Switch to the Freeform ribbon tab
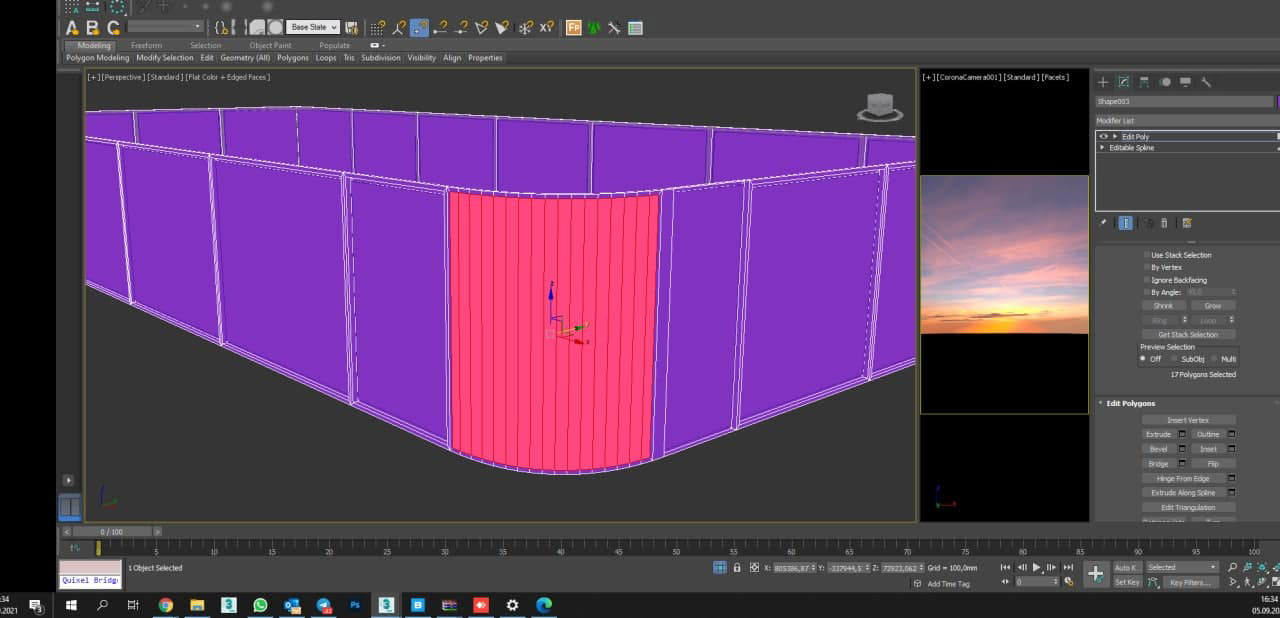 coord(146,45)
